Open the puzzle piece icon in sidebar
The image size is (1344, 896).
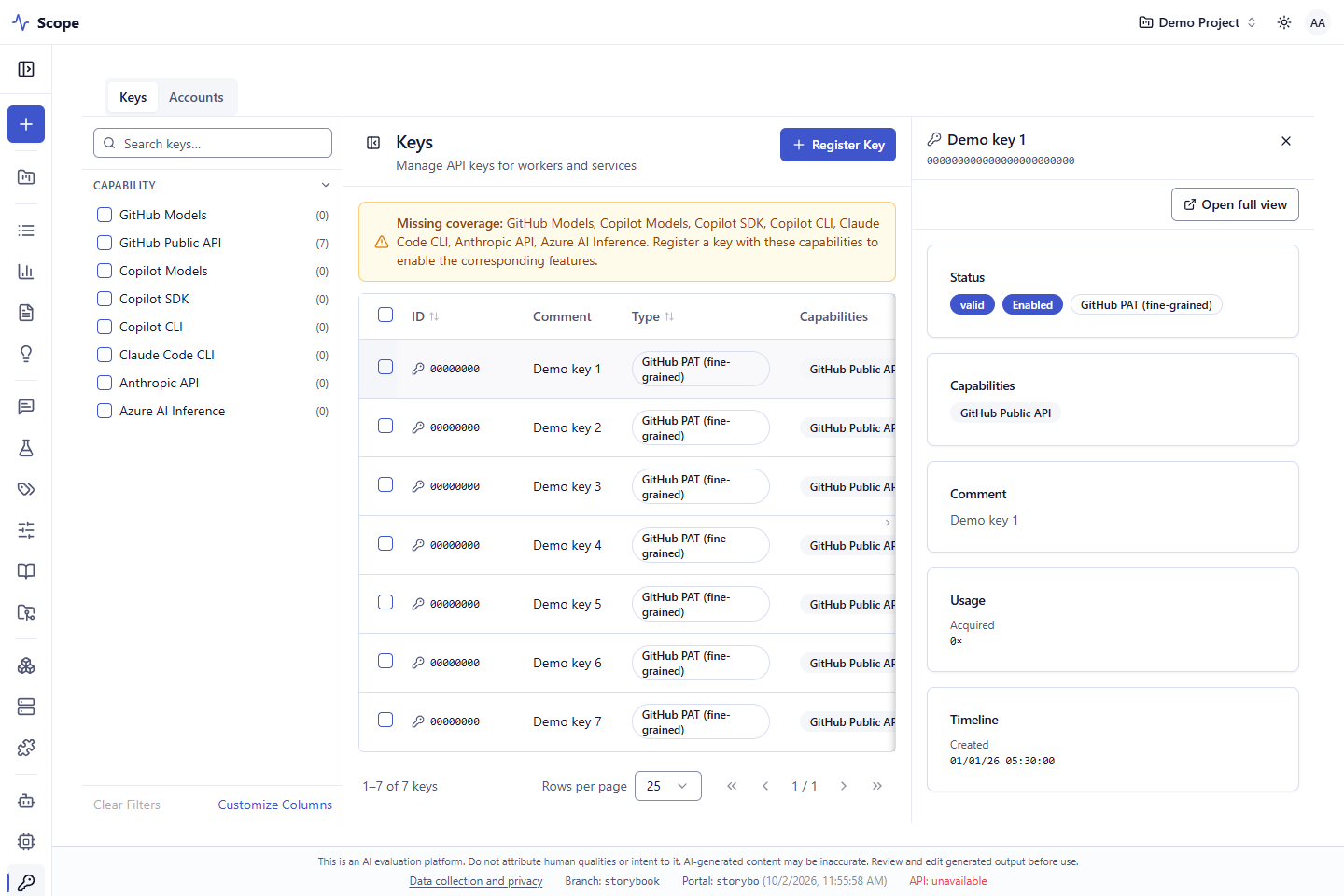click(26, 748)
